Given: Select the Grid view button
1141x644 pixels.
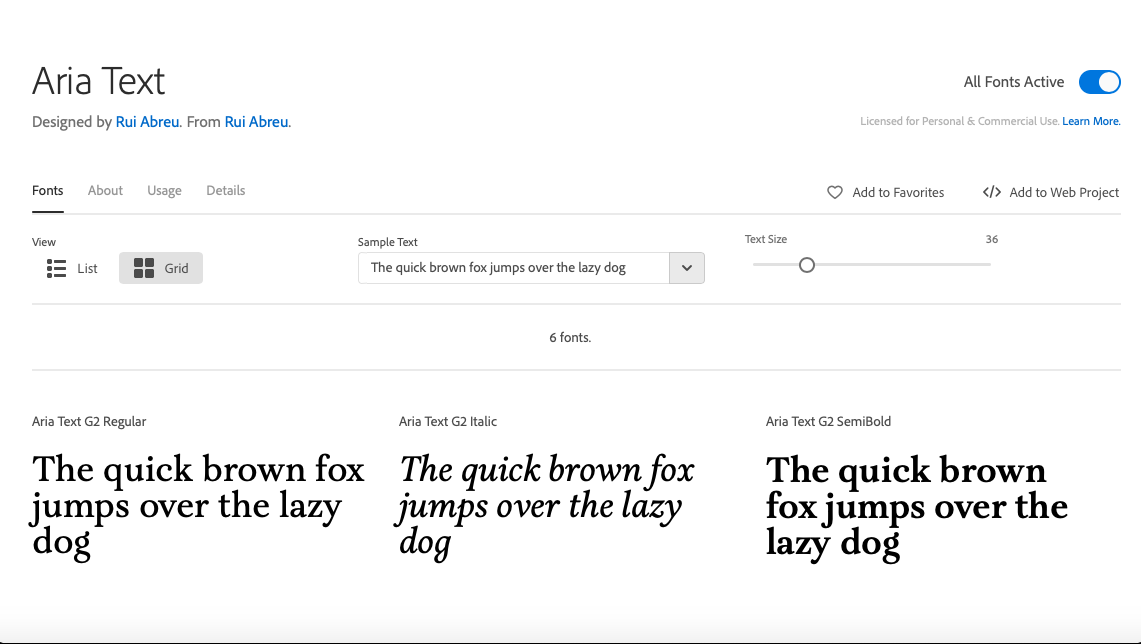Looking at the screenshot, I should [x=161, y=268].
